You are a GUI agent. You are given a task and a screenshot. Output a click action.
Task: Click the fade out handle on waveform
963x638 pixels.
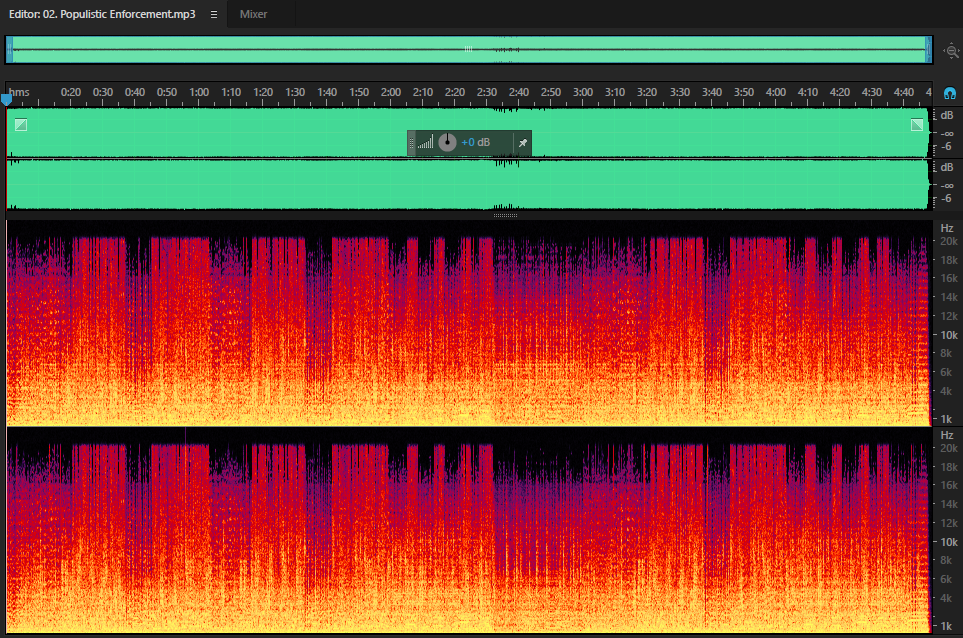(917, 125)
